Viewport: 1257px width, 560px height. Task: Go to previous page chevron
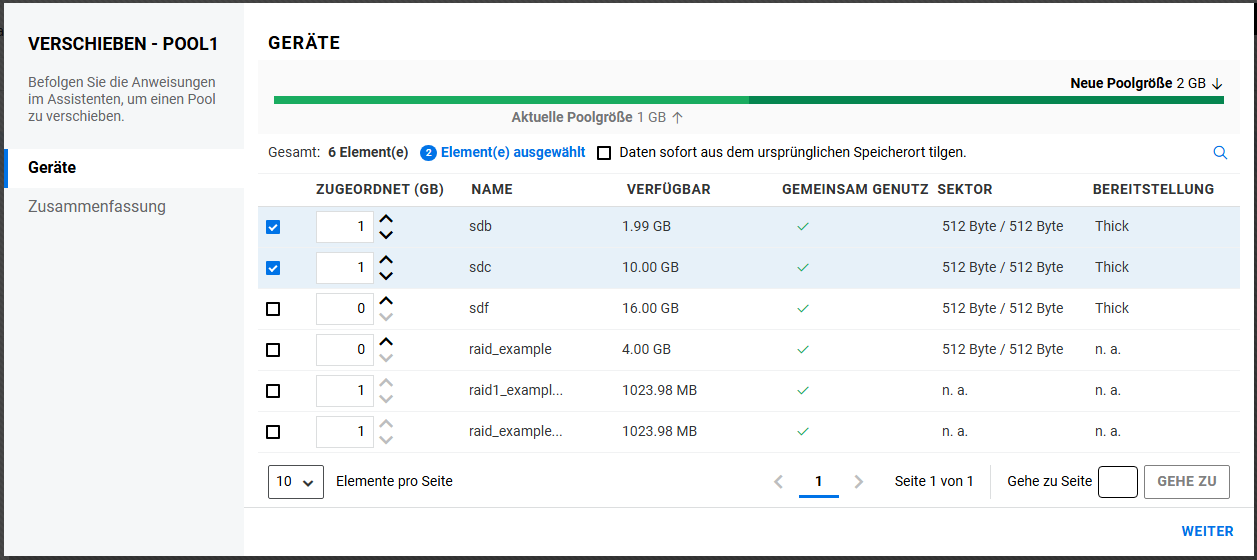pos(779,482)
